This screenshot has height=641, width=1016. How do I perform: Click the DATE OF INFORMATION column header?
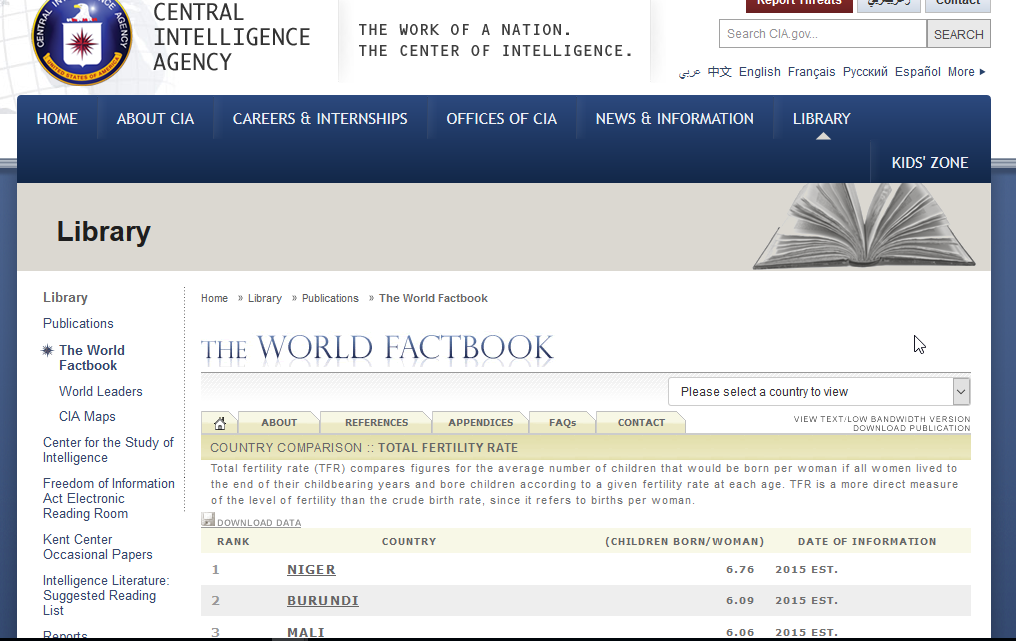[867, 541]
